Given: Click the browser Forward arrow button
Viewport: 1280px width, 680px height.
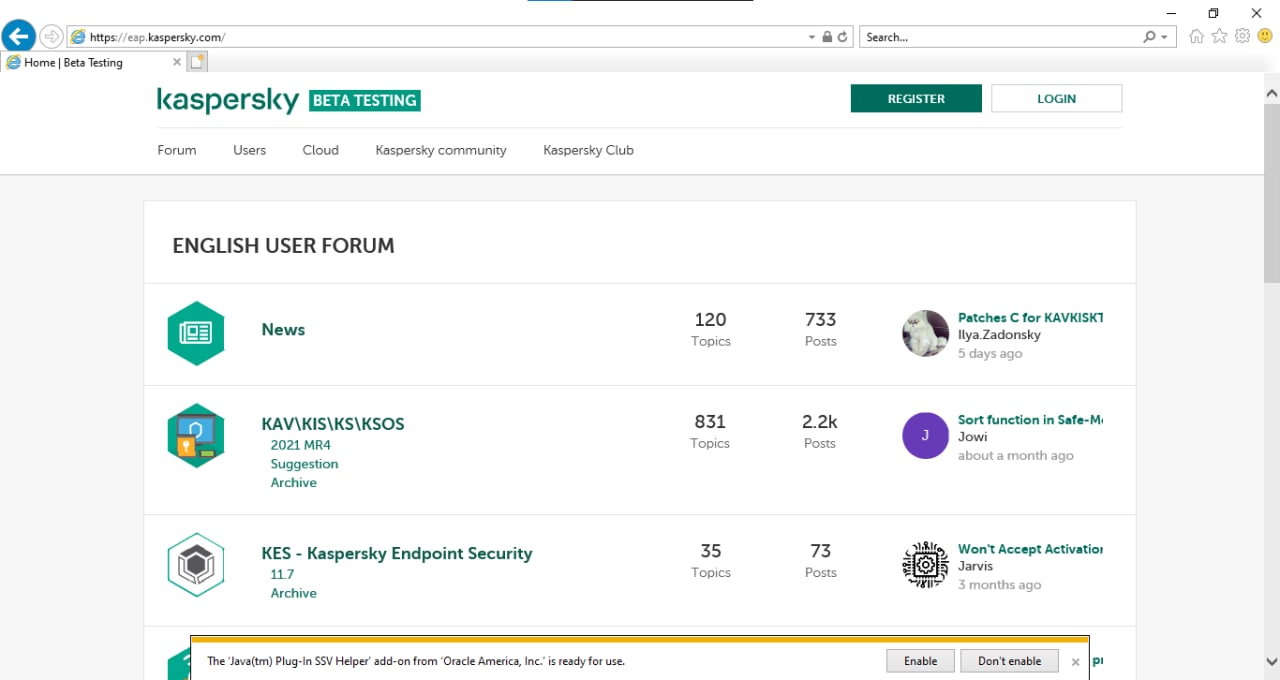Looking at the screenshot, I should tap(51, 37).
